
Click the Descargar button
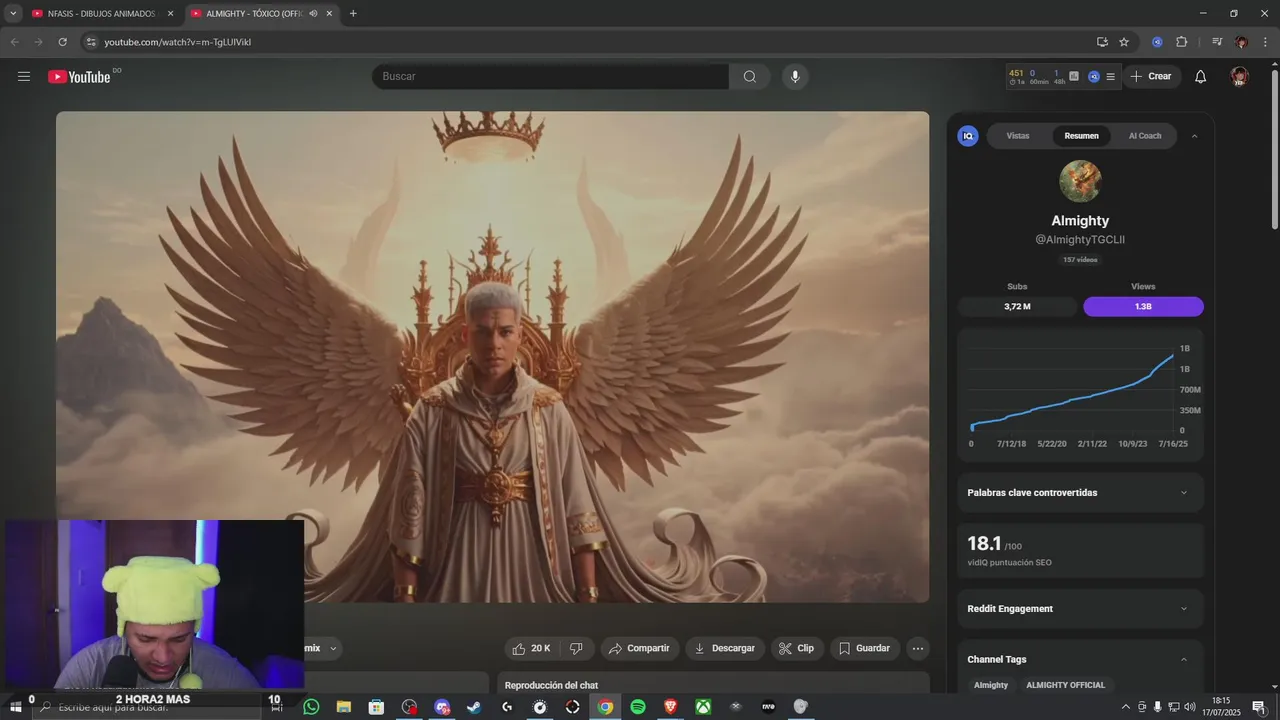pos(725,648)
